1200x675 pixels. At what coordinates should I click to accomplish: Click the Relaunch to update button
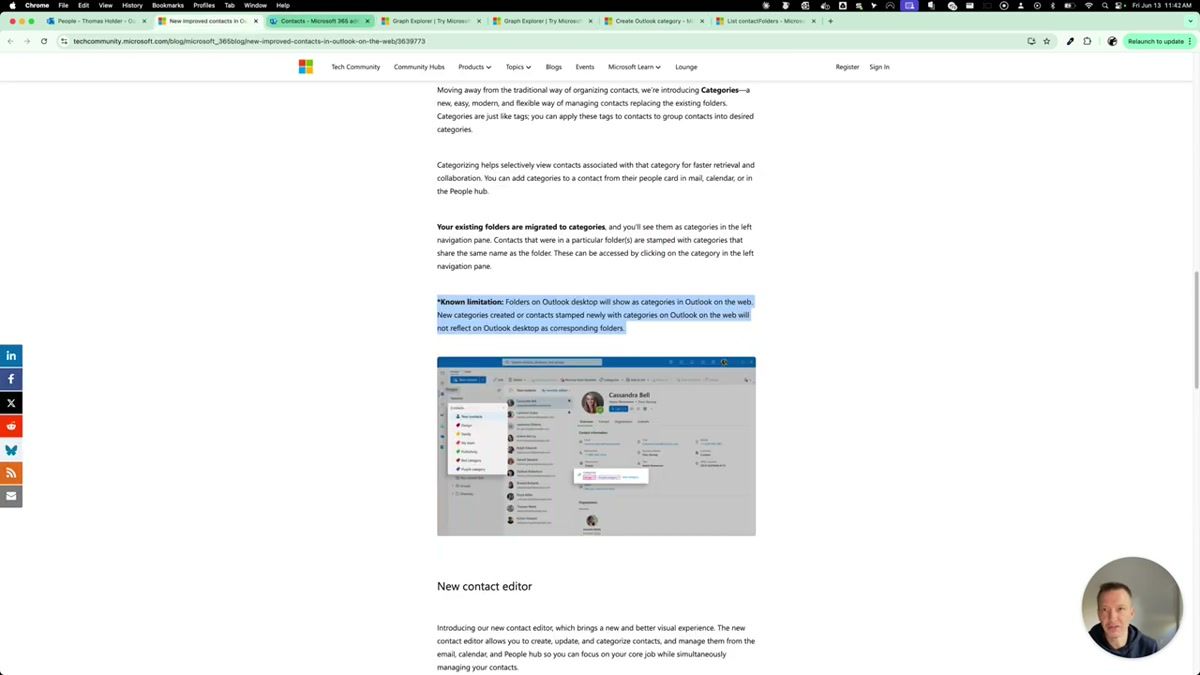pyautogui.click(x=1157, y=41)
